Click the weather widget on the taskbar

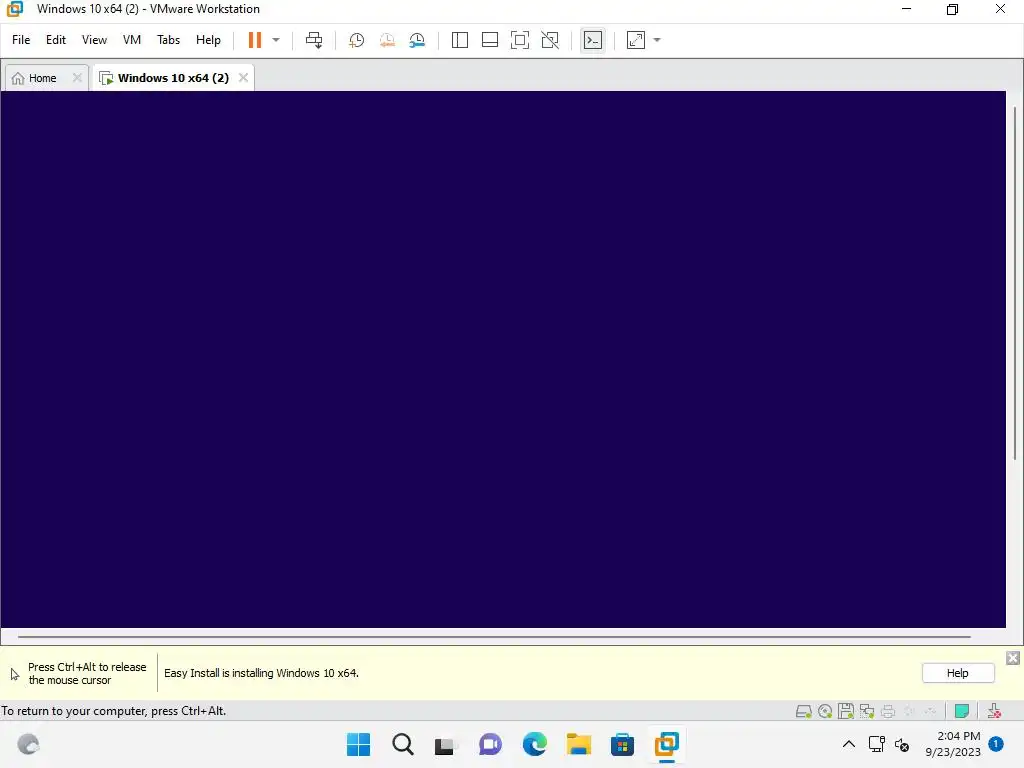(x=28, y=744)
